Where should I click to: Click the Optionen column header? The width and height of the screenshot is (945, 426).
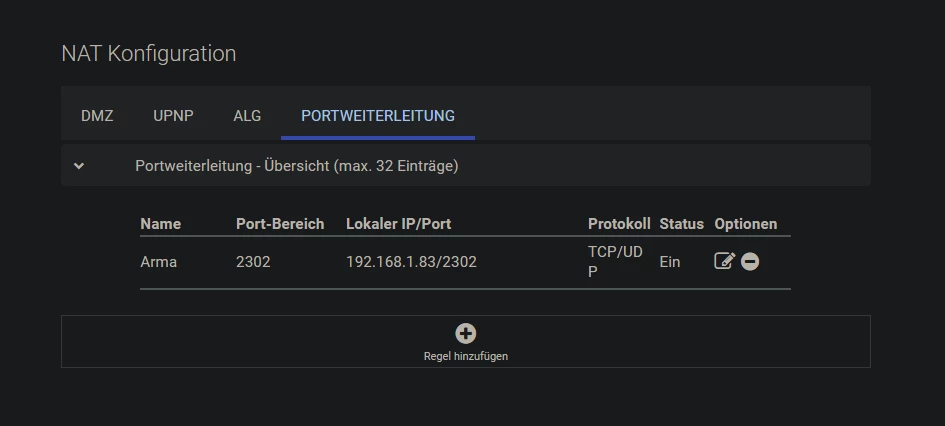click(746, 224)
